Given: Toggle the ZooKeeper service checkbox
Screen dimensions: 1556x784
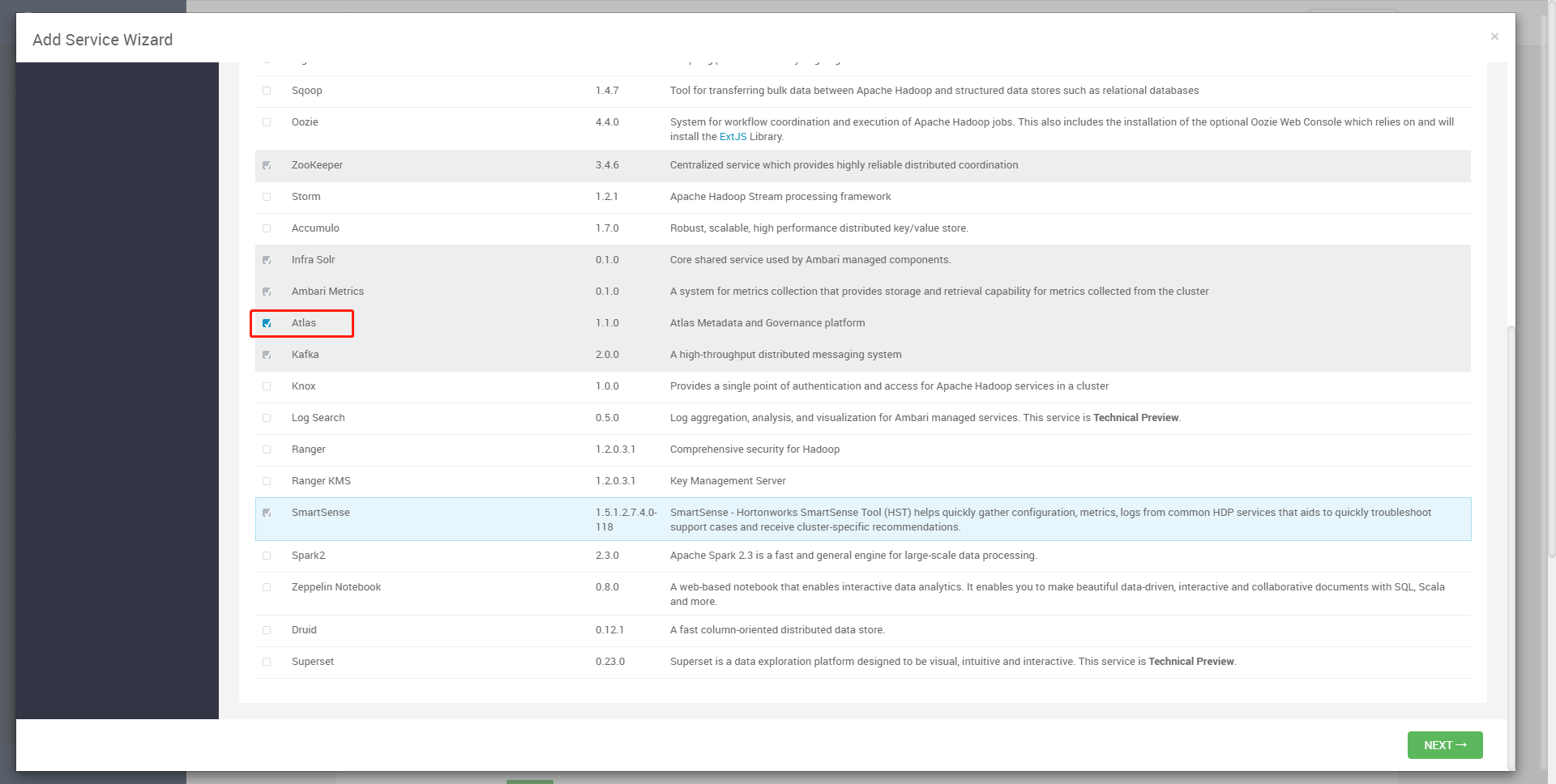Looking at the screenshot, I should [267, 165].
